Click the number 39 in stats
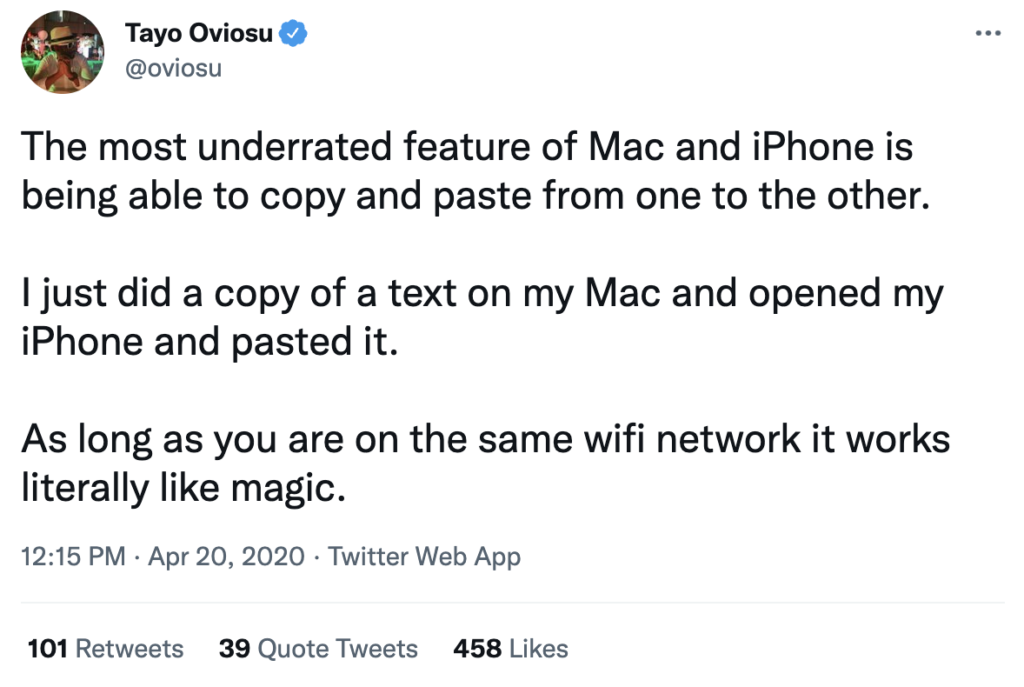Screen dimensions: 1024x687 pos(234,648)
